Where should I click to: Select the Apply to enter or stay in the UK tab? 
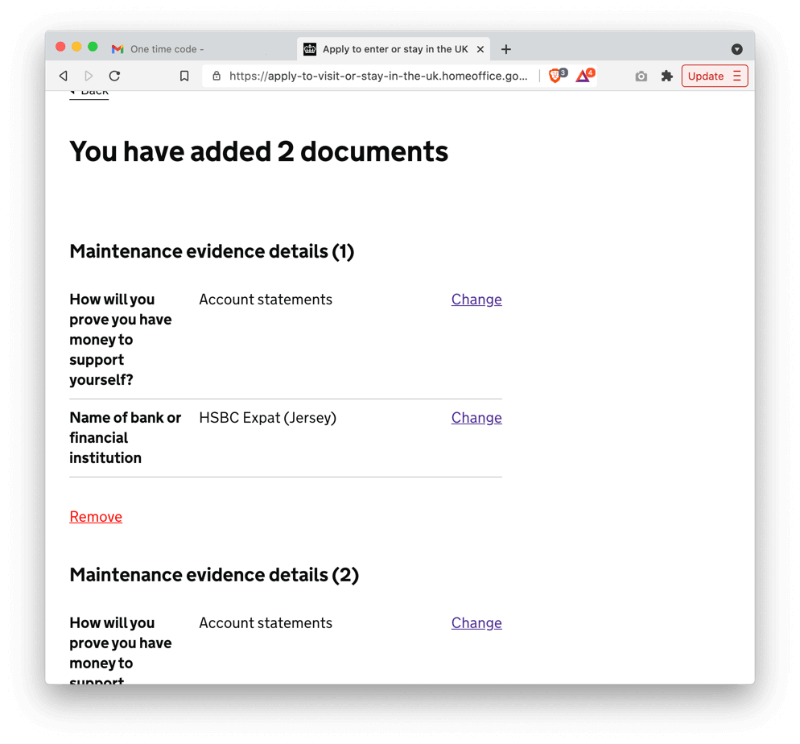[x=394, y=49]
